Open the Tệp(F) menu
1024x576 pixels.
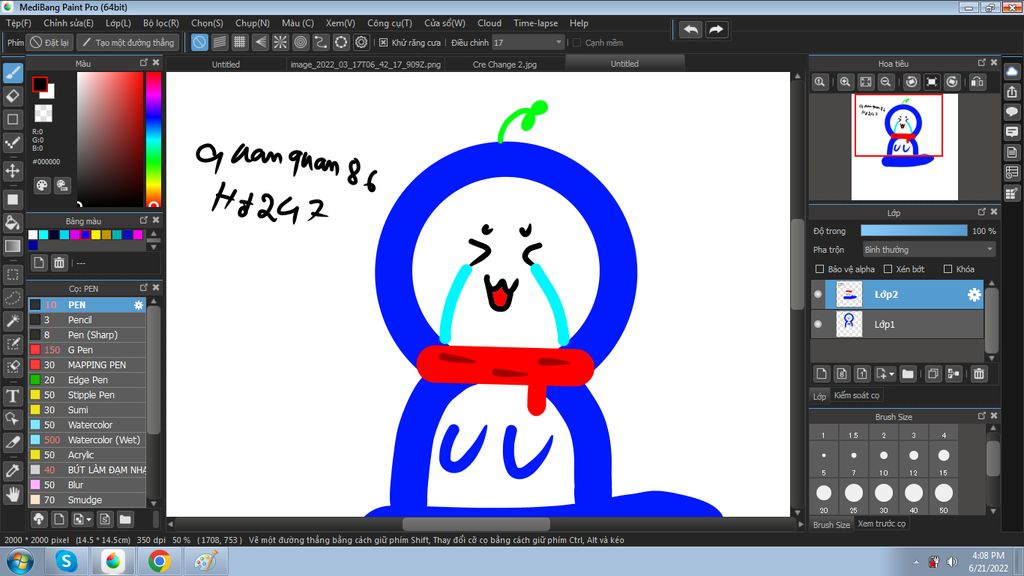tap(19, 23)
